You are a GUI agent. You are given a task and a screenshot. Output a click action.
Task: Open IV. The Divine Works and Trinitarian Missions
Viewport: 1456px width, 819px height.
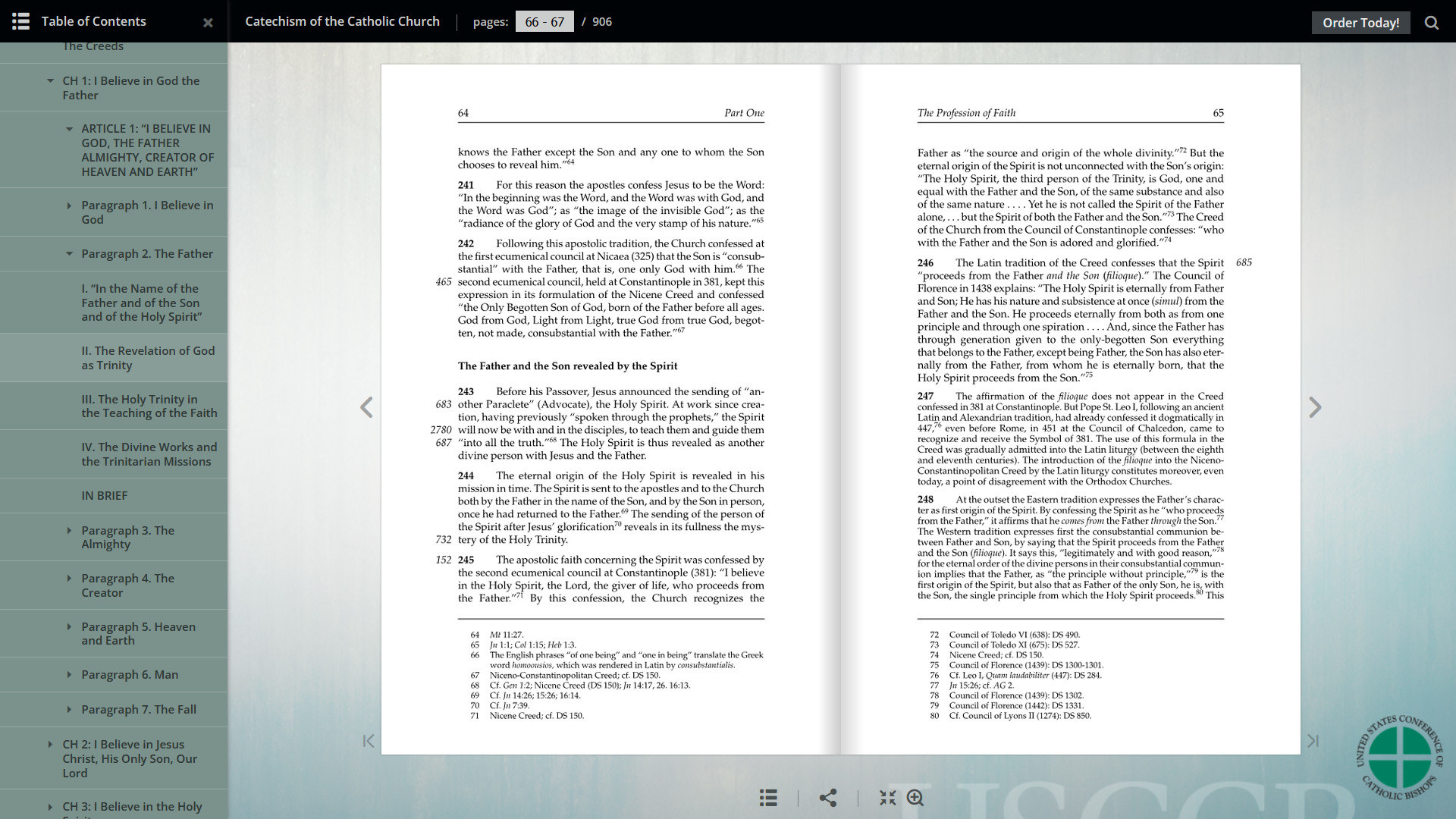[149, 453]
